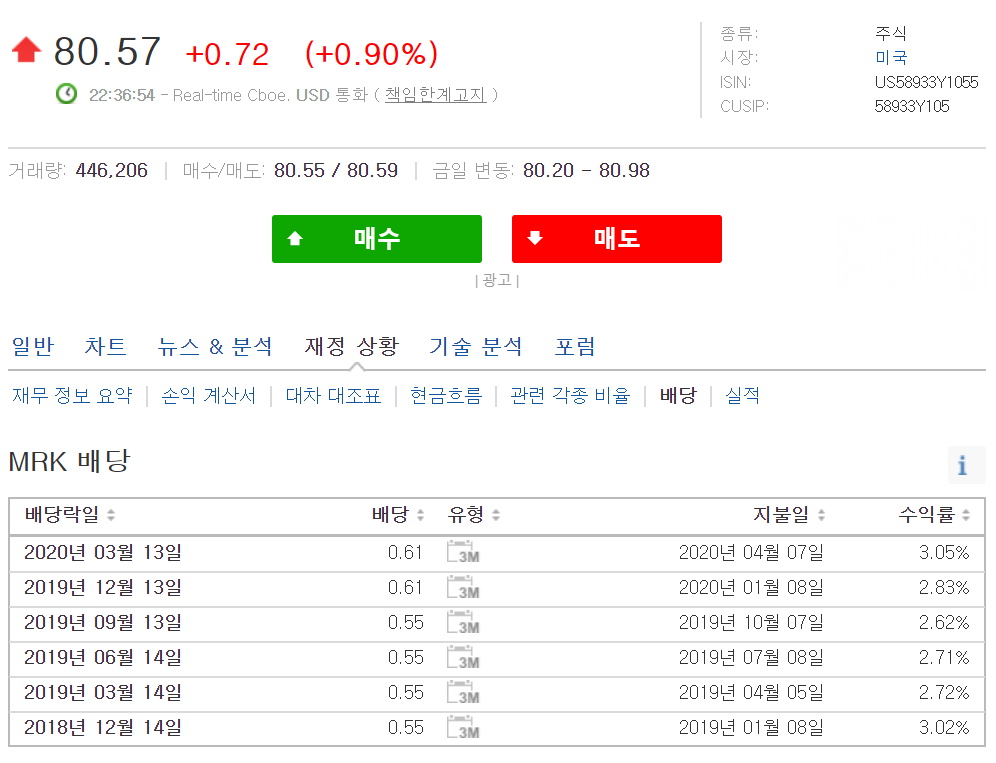Go to 관련 각종 비율 sub-tab
Viewport: 996px width, 763px height.
coord(570,396)
